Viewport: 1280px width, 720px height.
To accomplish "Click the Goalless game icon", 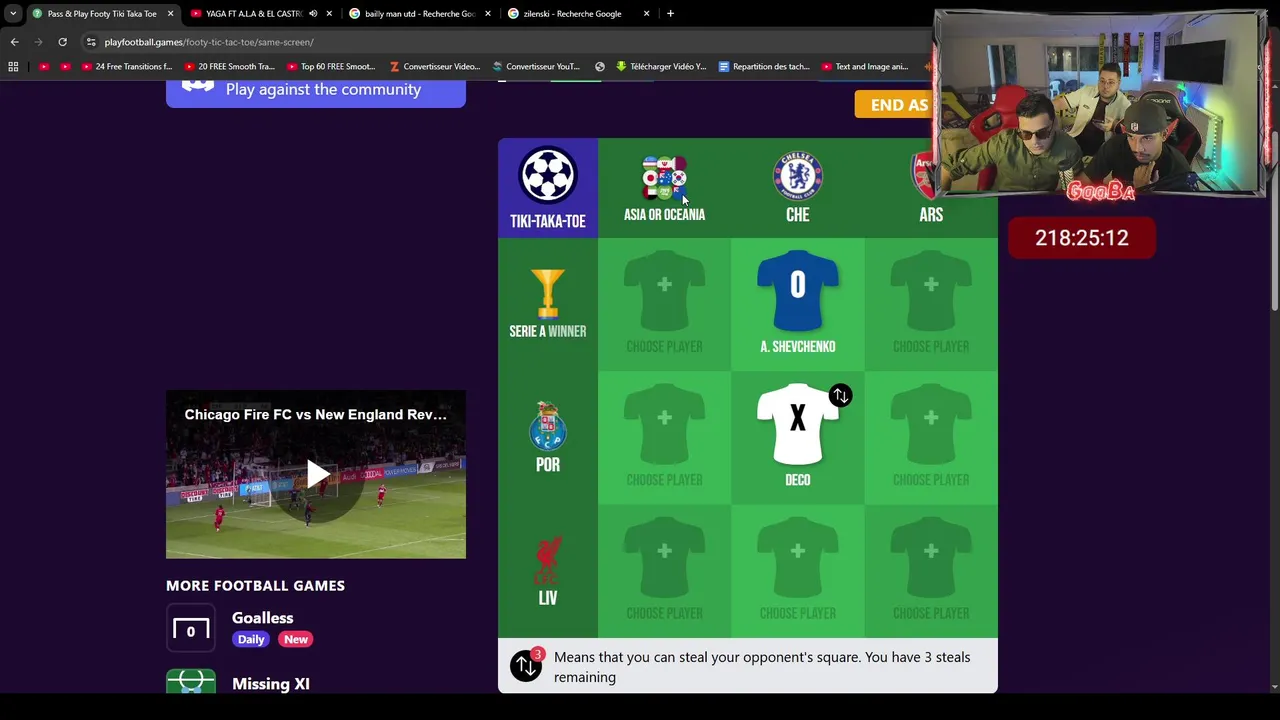I will point(191,629).
